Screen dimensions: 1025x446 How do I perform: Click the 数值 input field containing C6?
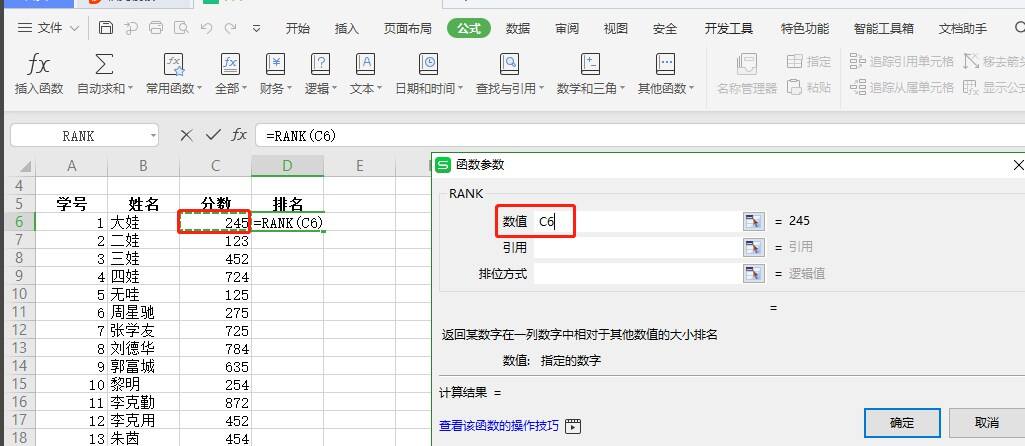click(x=637, y=222)
